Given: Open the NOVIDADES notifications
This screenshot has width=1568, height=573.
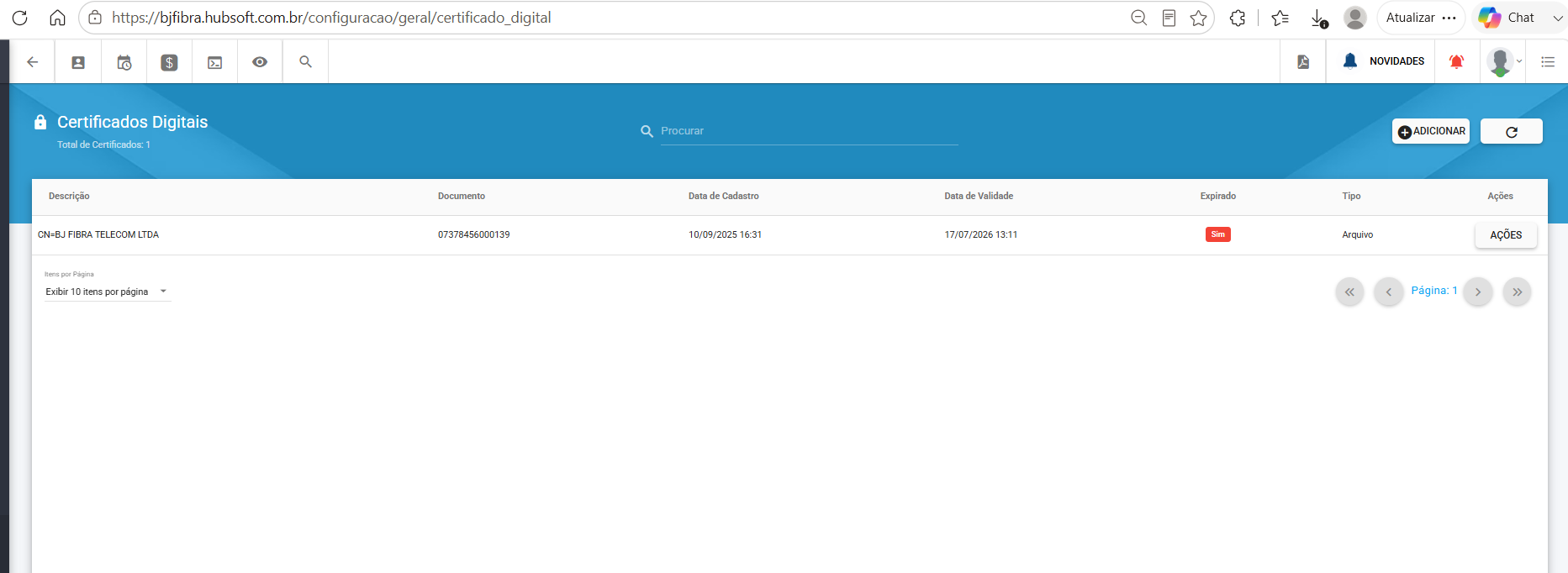Looking at the screenshot, I should tap(1384, 61).
